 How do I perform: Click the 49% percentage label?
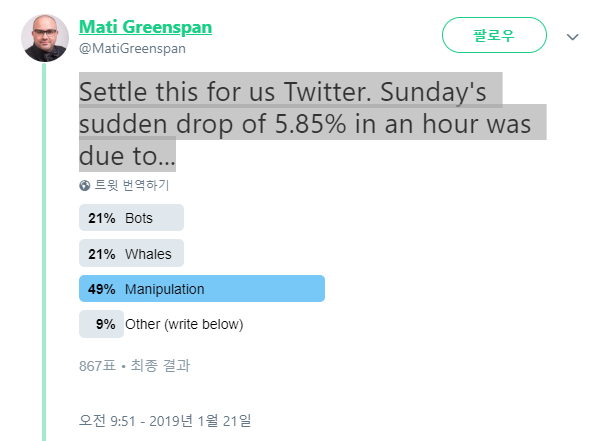pyautogui.click(x=101, y=289)
